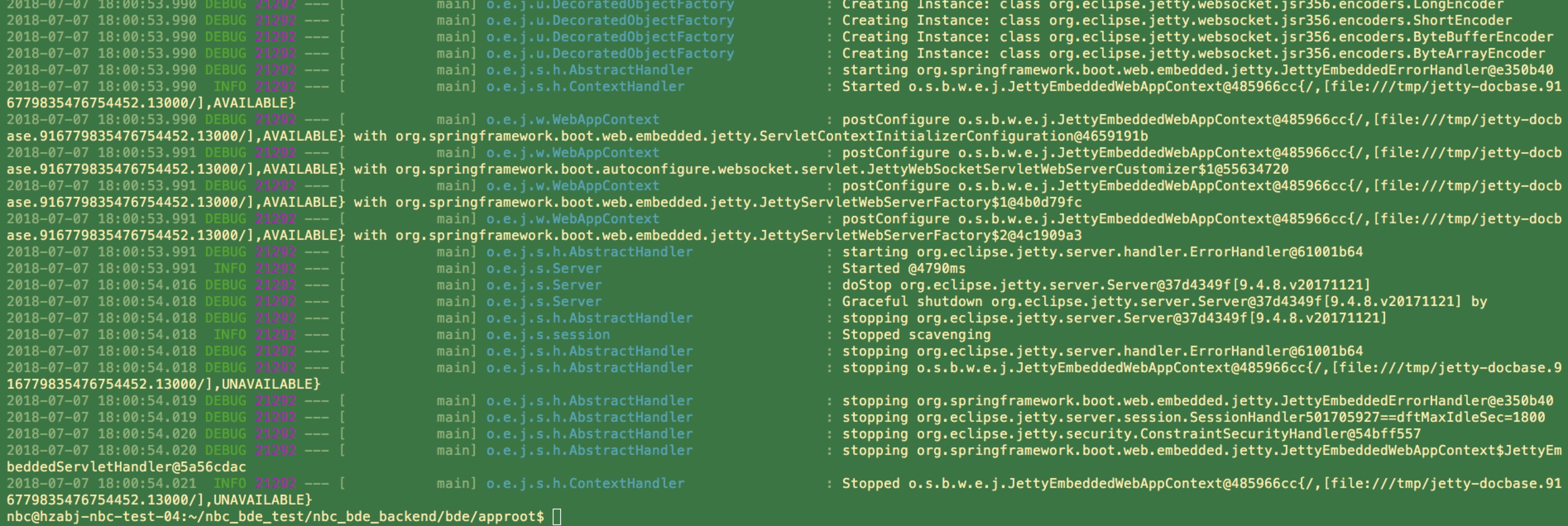The width and height of the screenshot is (1568, 526).
Task: Click JettyWebSocketServletWebServerCustomizer$1@55634720 text
Action: tap(1077, 169)
